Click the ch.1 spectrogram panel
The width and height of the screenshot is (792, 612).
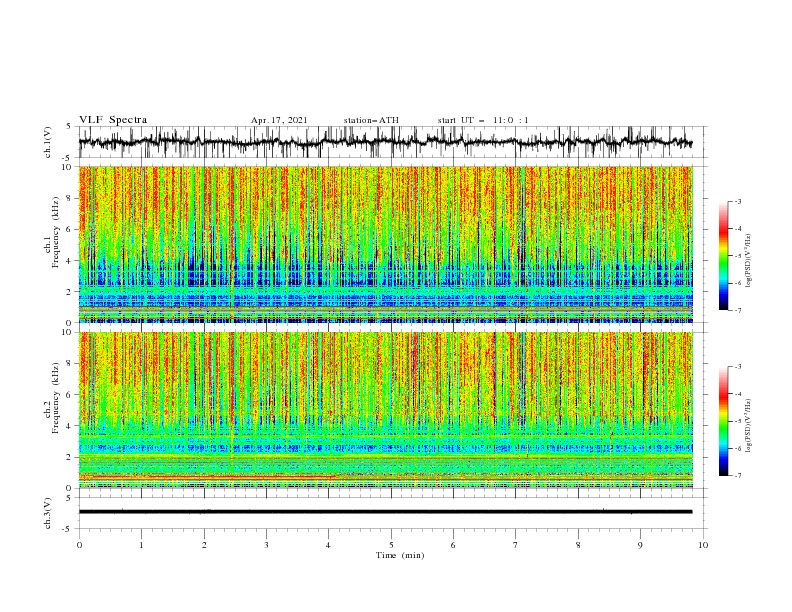[x=386, y=244]
